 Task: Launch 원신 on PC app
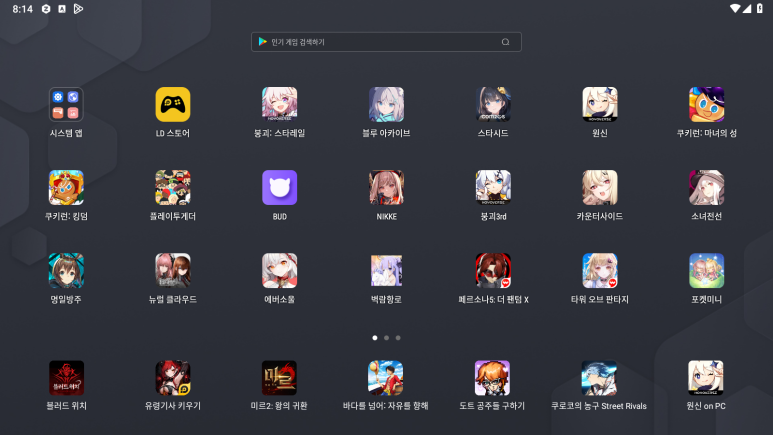pos(705,378)
